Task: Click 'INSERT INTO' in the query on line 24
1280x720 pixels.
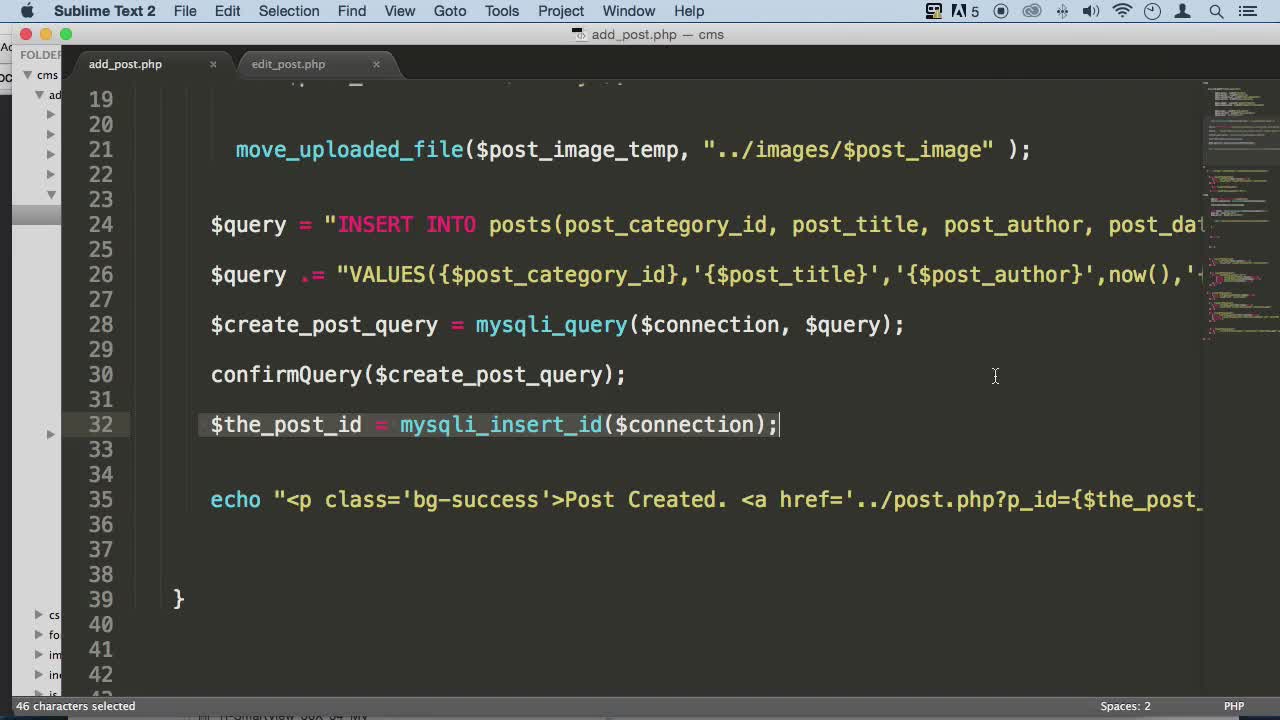Action: 406,225
